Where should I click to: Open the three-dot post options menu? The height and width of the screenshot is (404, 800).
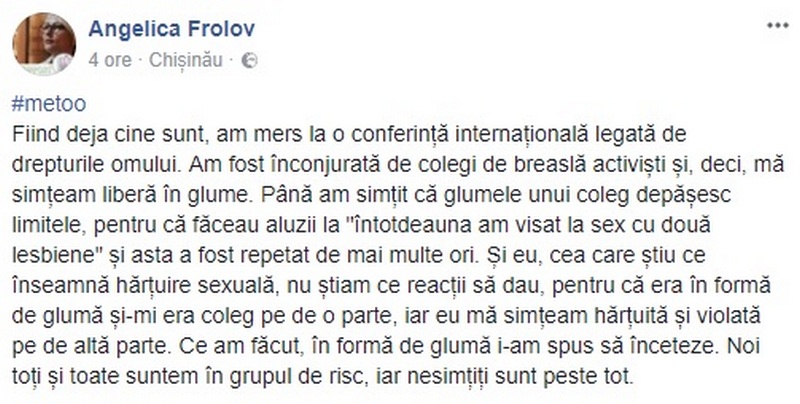point(778,26)
